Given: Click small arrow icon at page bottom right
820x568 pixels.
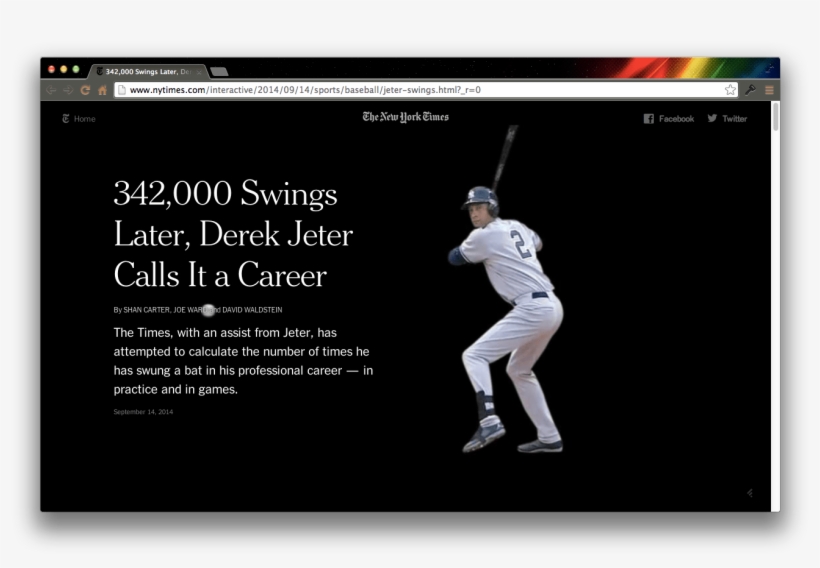Looking at the screenshot, I should (x=749, y=493).
